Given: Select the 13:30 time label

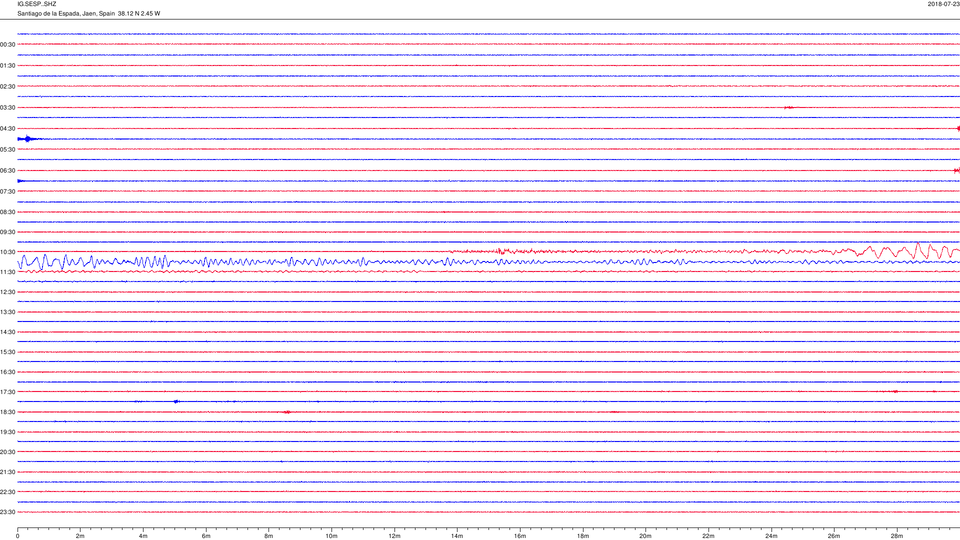Looking at the screenshot, I should [x=8, y=312].
